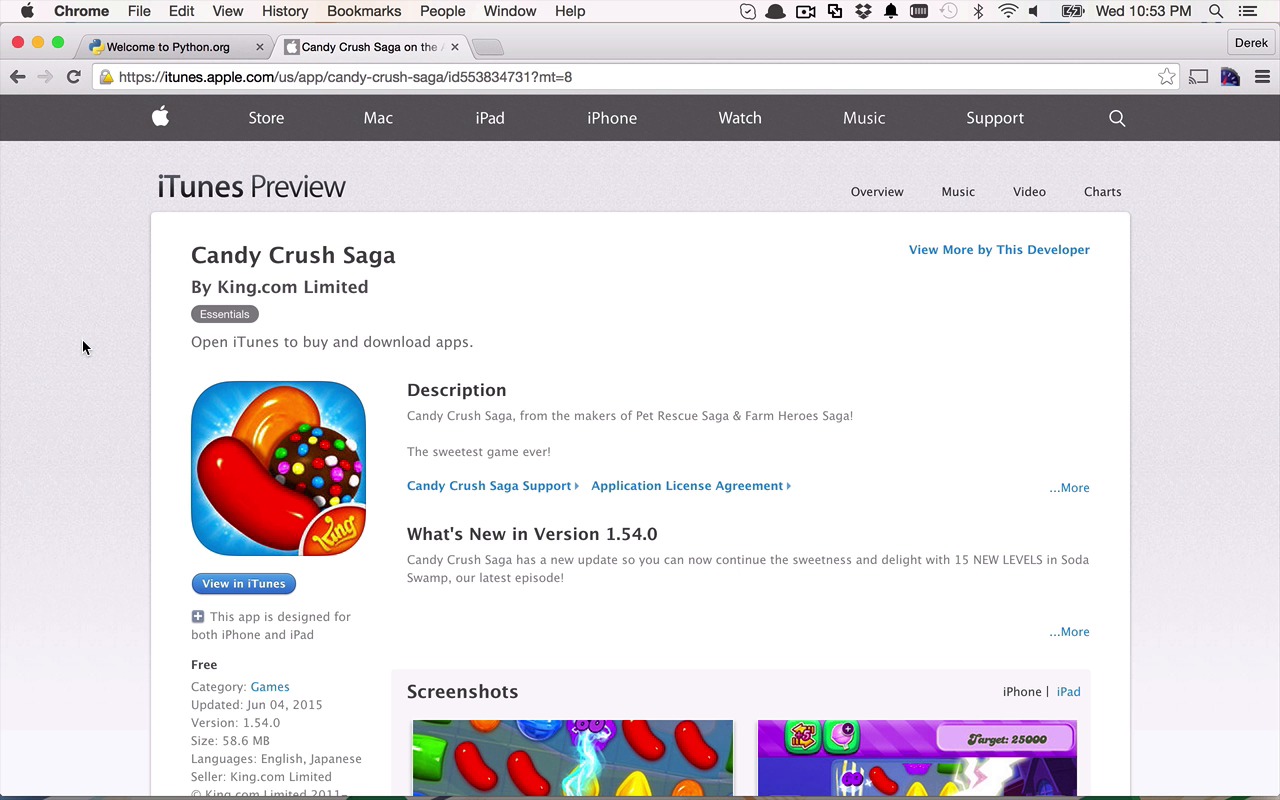Go to the iPhone section
1280x800 pixels.
[x=612, y=118]
